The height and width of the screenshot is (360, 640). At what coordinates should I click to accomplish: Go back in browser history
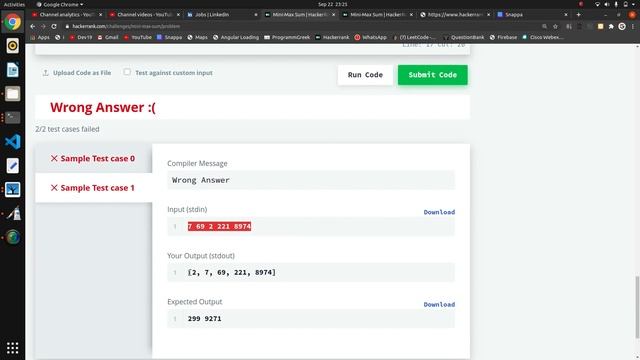pos(33,26)
